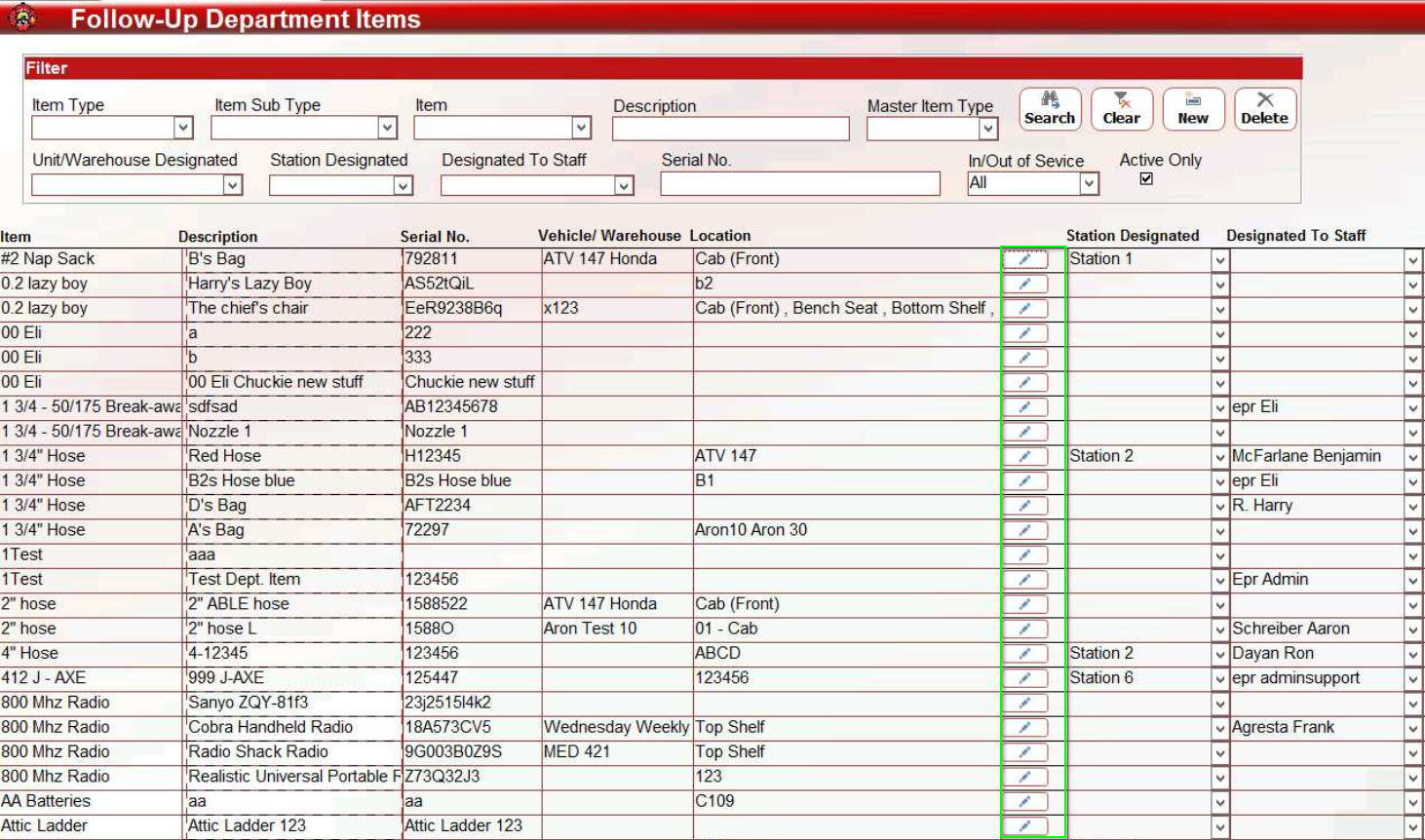Edit the 999 J-AXE item row

pos(1024,678)
